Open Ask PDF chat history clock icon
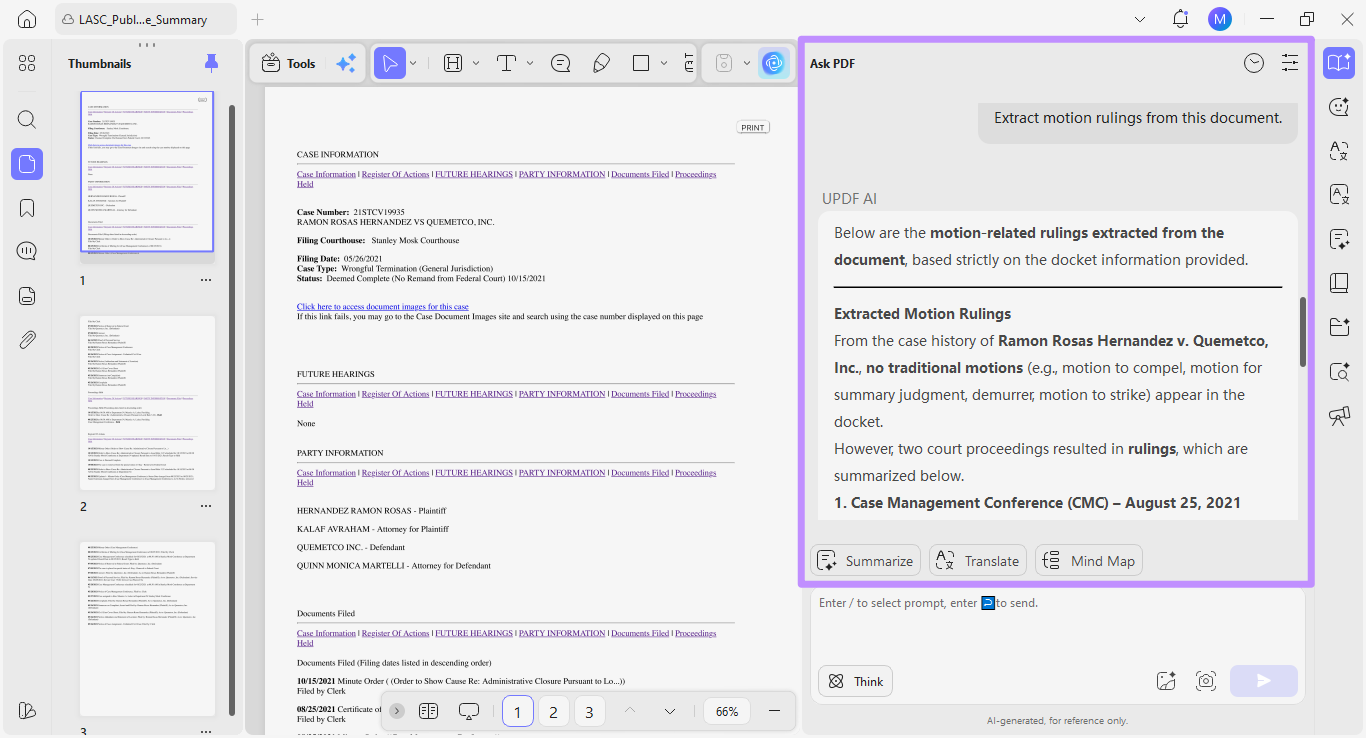 click(1253, 63)
